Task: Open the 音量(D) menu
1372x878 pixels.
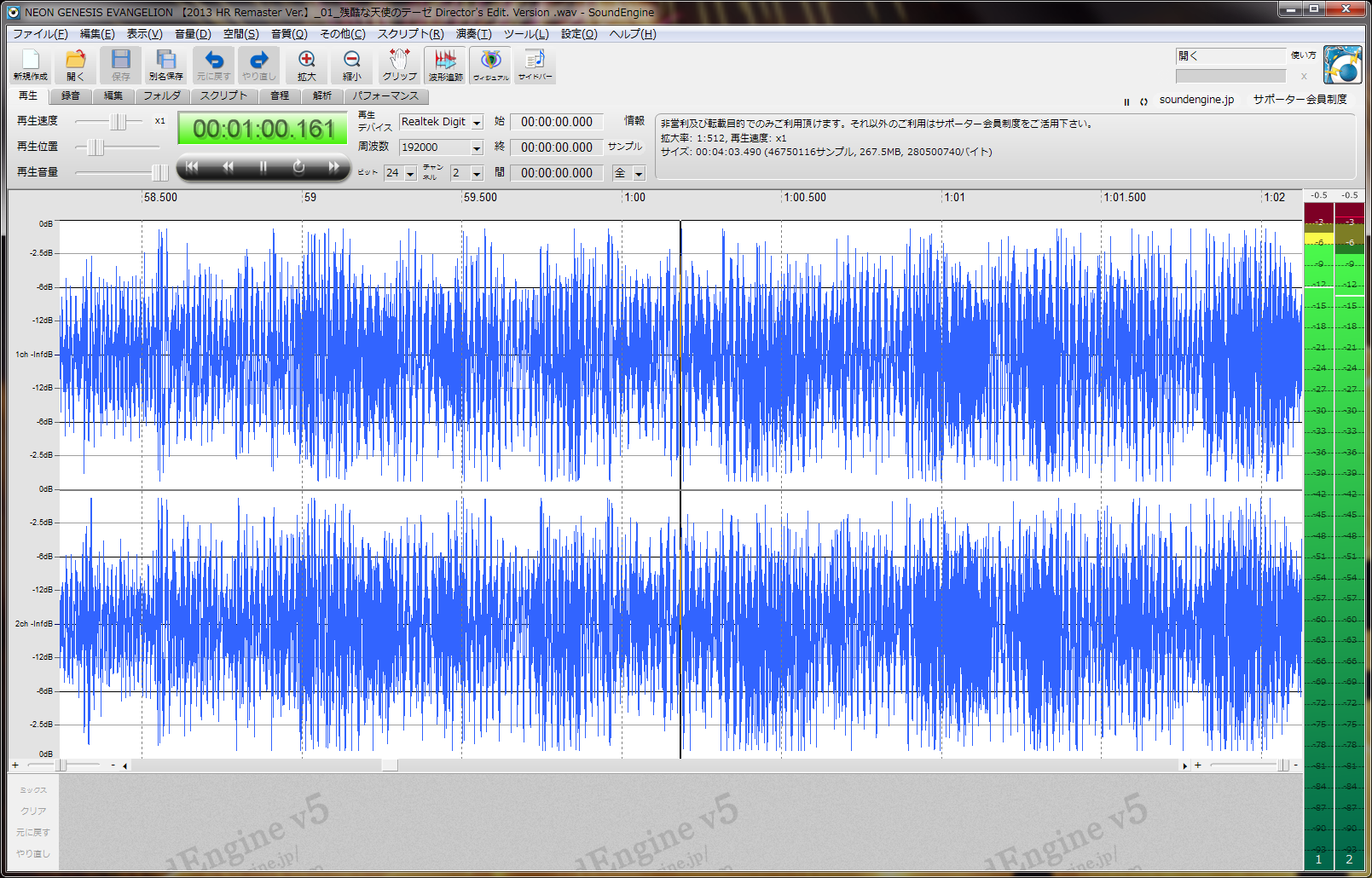Action: coord(193,34)
